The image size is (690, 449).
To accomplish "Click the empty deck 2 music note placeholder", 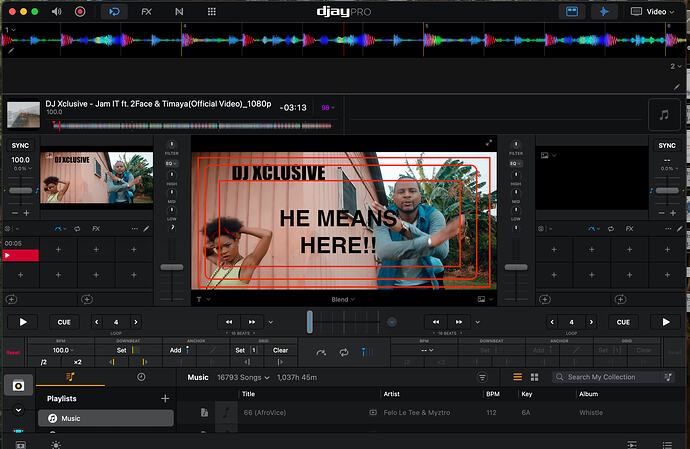I will coord(664,115).
